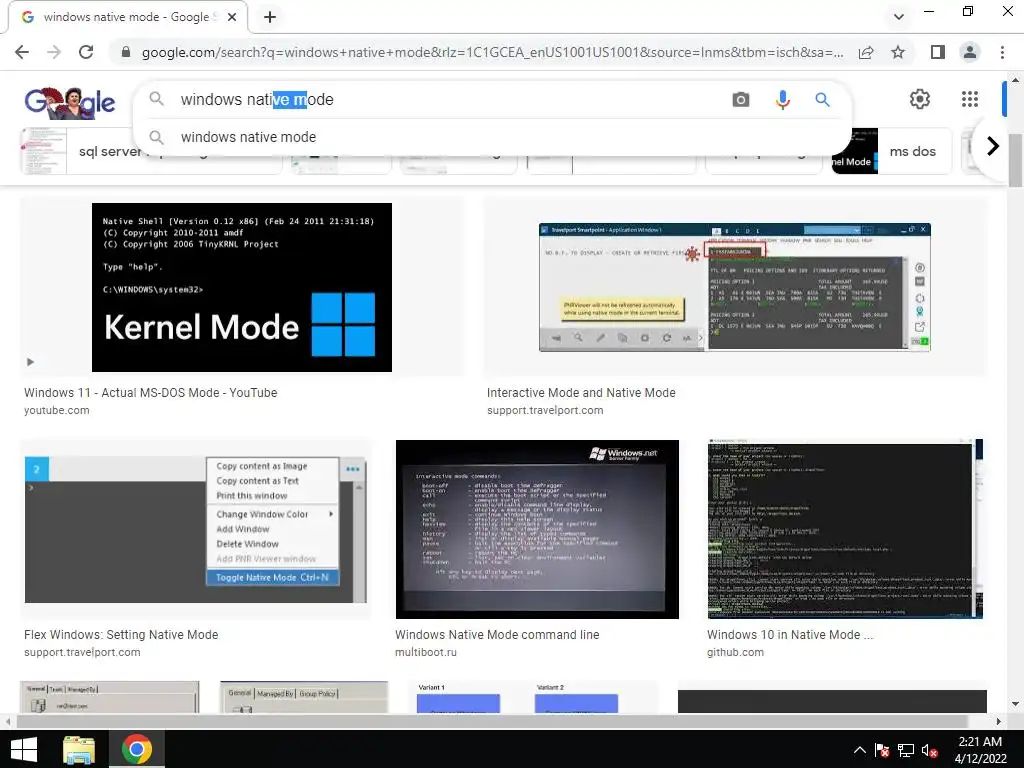Open the clock showing 2:21 AM
The width and height of the screenshot is (1024, 768).
980,750
